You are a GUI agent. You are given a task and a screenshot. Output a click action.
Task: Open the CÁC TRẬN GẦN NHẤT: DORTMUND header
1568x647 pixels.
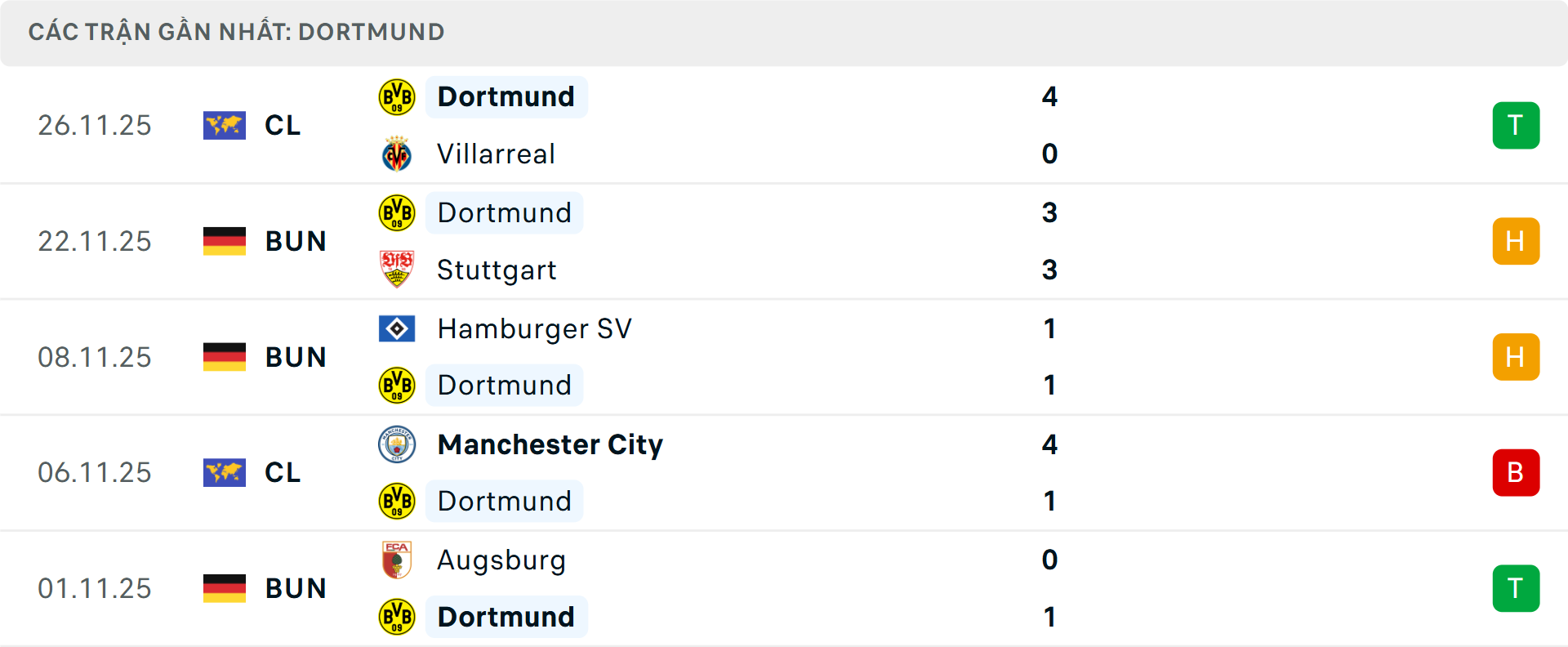pos(237,32)
